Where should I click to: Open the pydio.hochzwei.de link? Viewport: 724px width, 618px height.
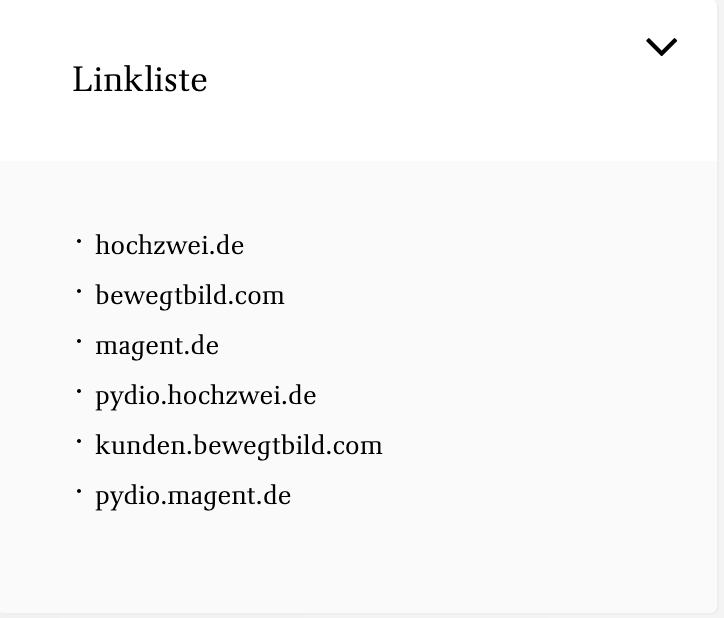(205, 396)
